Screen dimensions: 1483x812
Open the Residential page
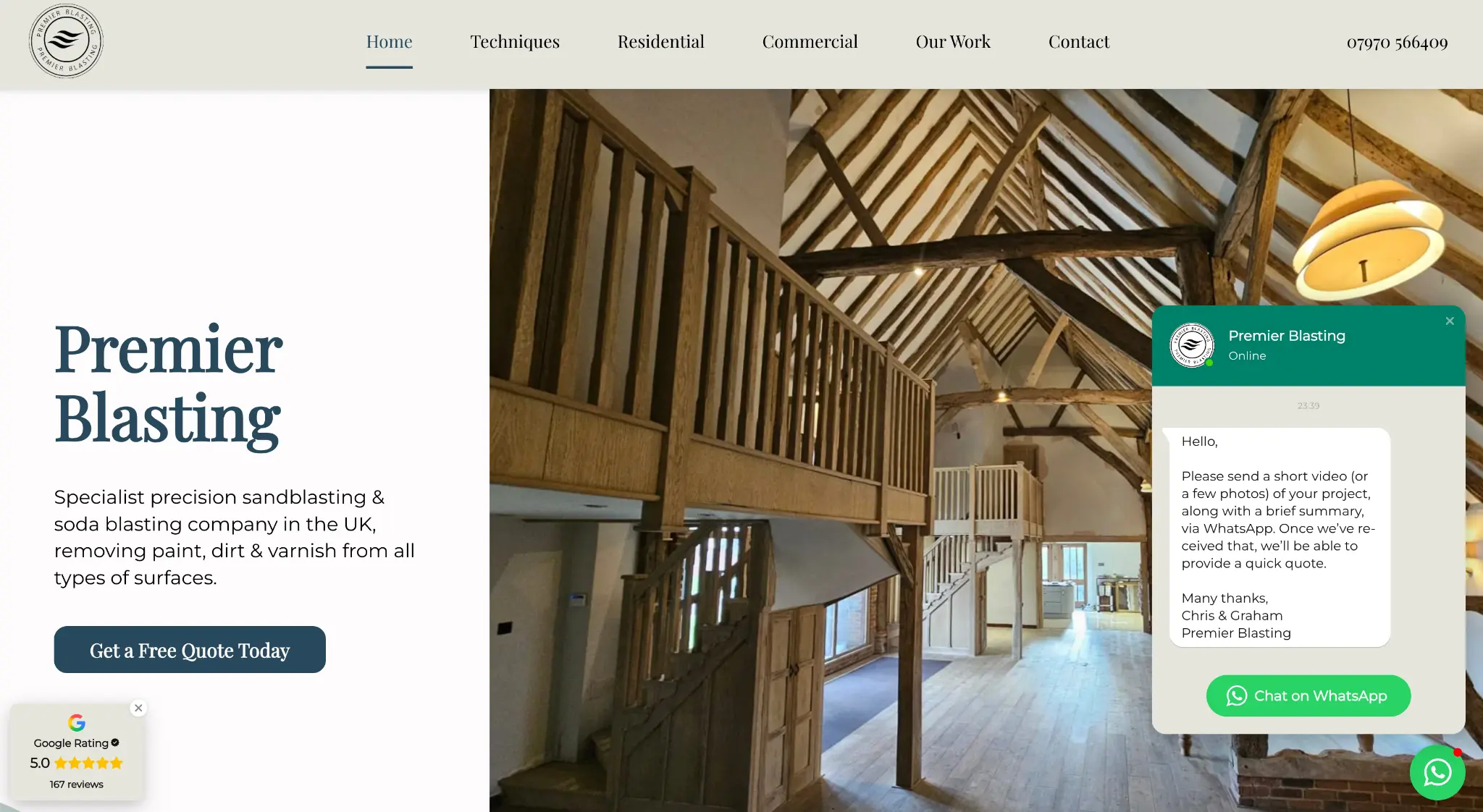point(661,42)
